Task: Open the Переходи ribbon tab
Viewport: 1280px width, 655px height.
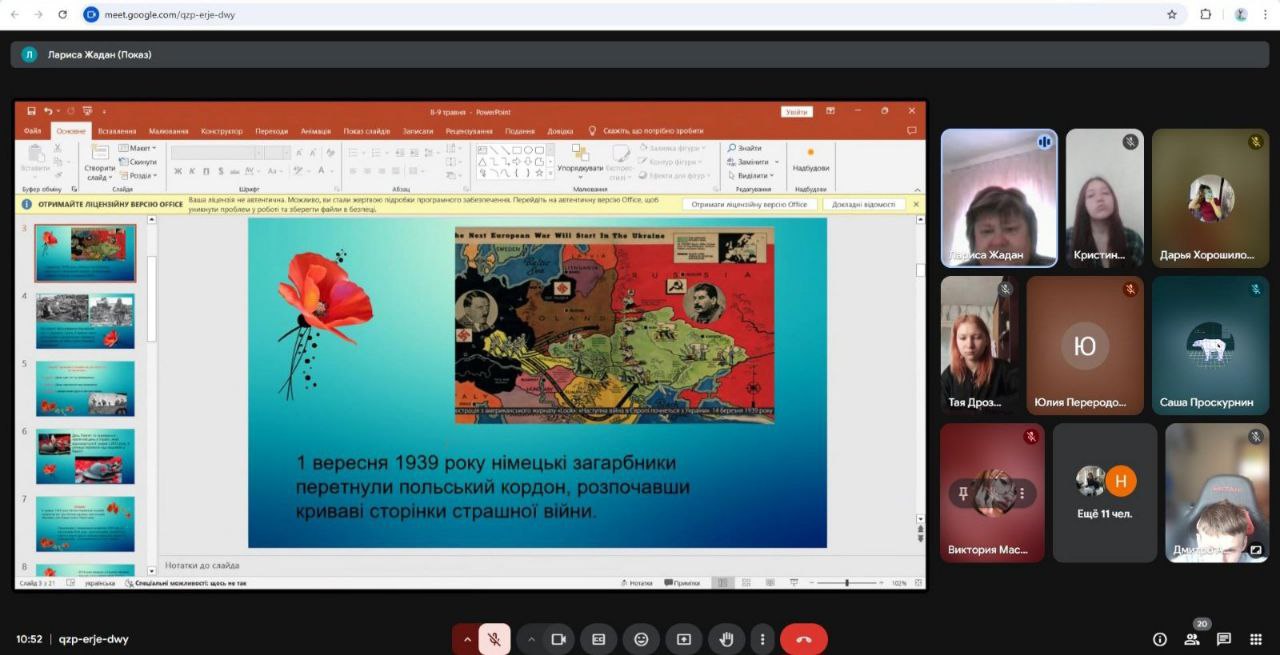Action: coord(271,131)
